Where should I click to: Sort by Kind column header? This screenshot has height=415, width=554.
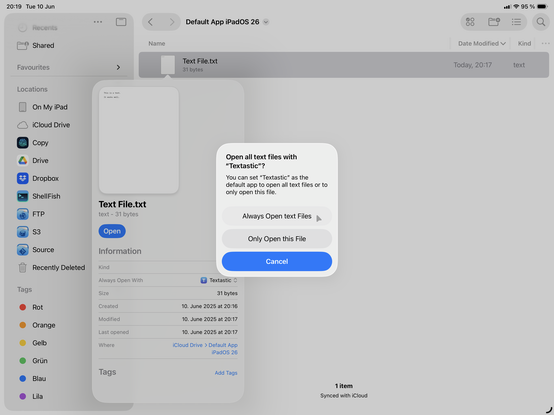[x=524, y=43]
